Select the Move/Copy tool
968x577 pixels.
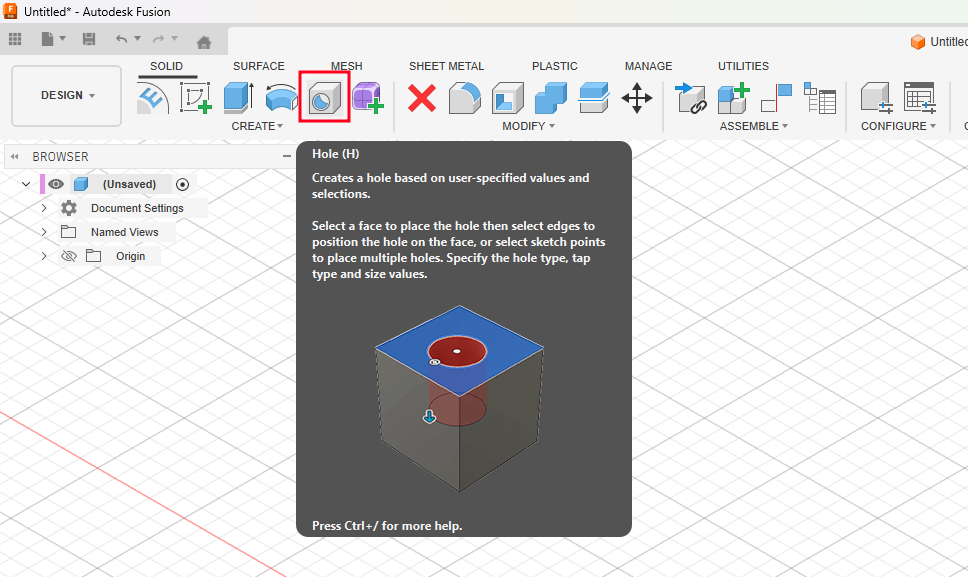click(637, 98)
